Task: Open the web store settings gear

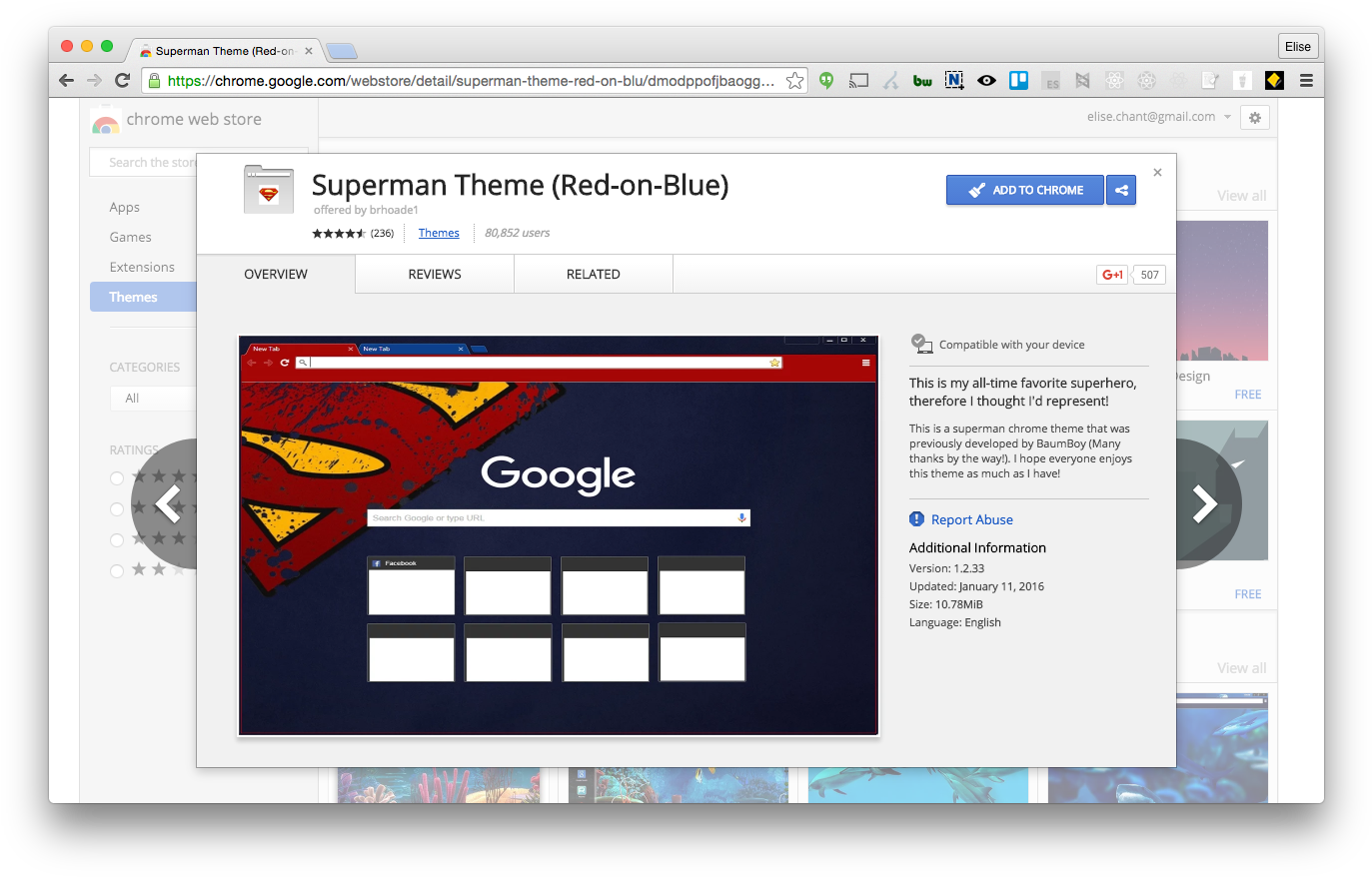Action: [x=1255, y=117]
